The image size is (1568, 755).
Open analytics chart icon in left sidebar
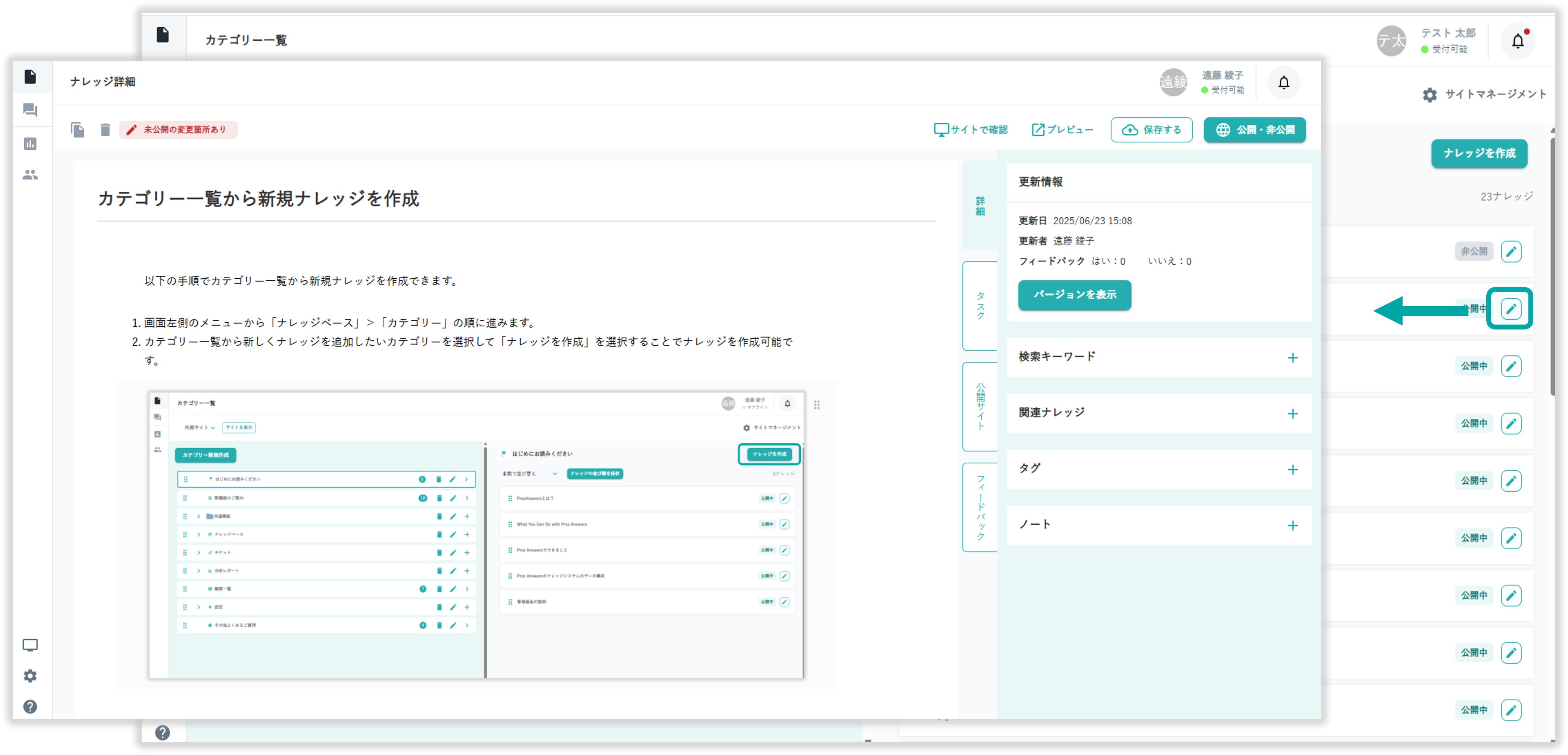[30, 144]
